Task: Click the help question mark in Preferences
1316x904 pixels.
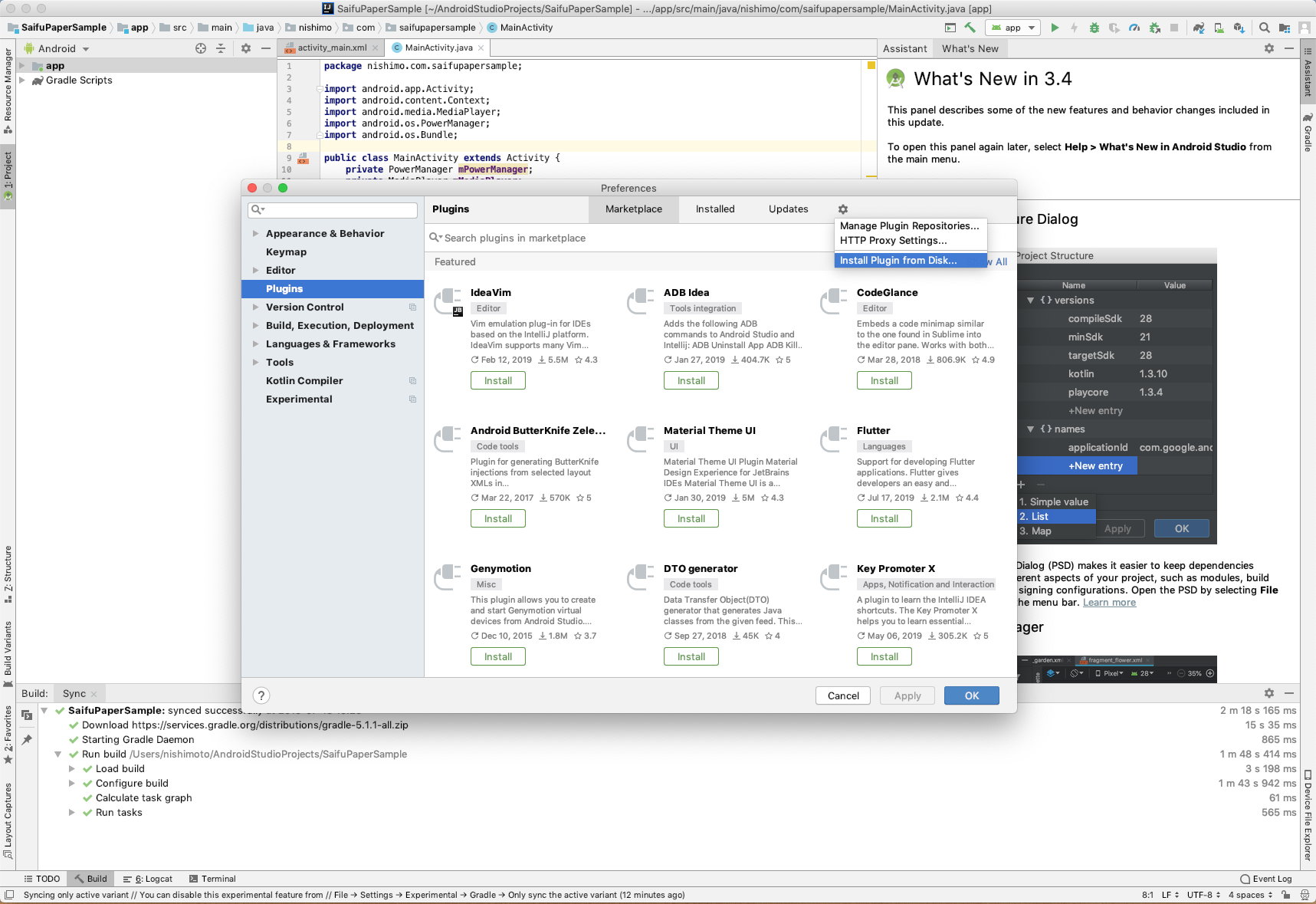Action: 261,695
